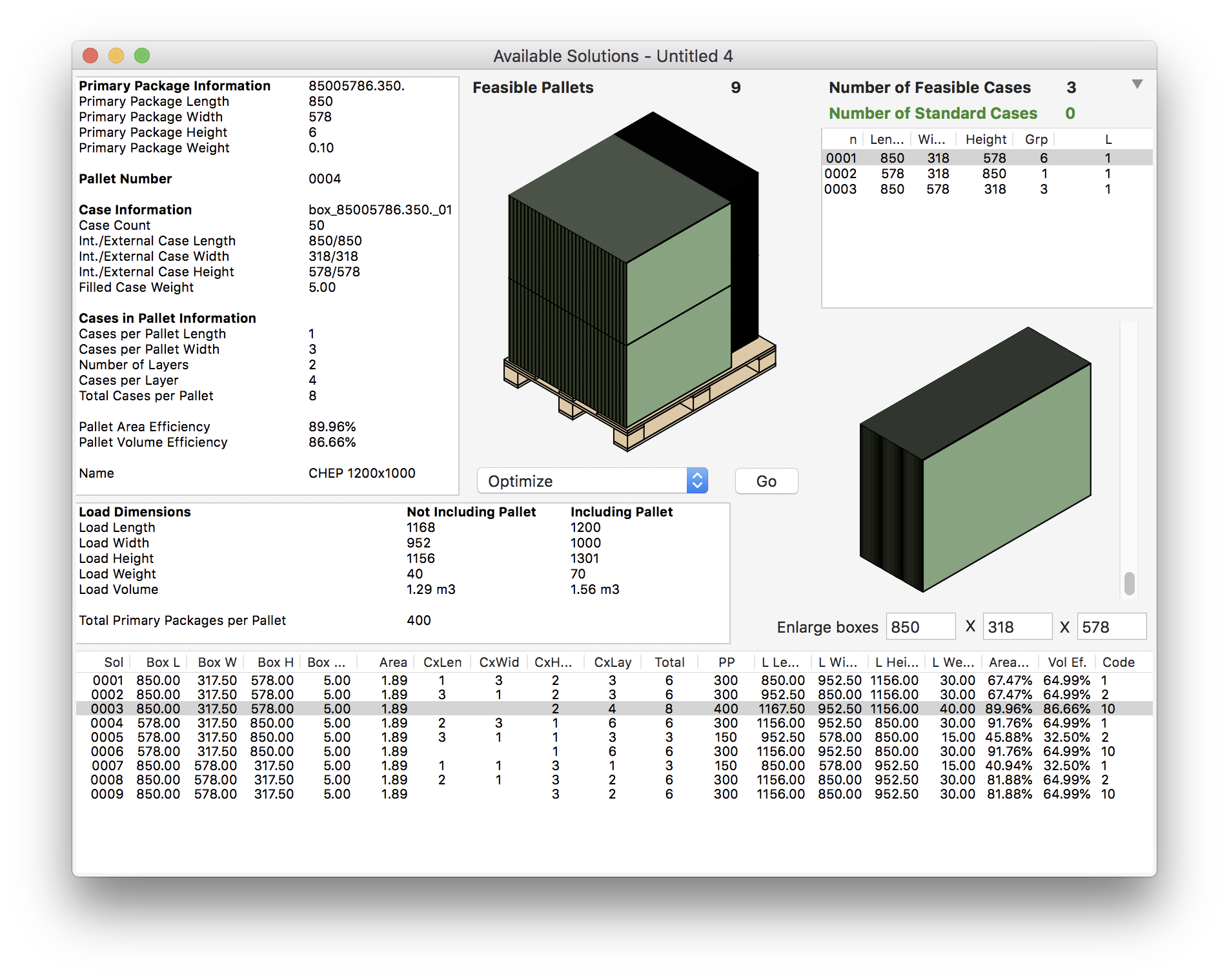The width and height of the screenshot is (1229, 980).
Task: Click the Total Primary Packages per Pallet value 400
Action: coord(418,620)
